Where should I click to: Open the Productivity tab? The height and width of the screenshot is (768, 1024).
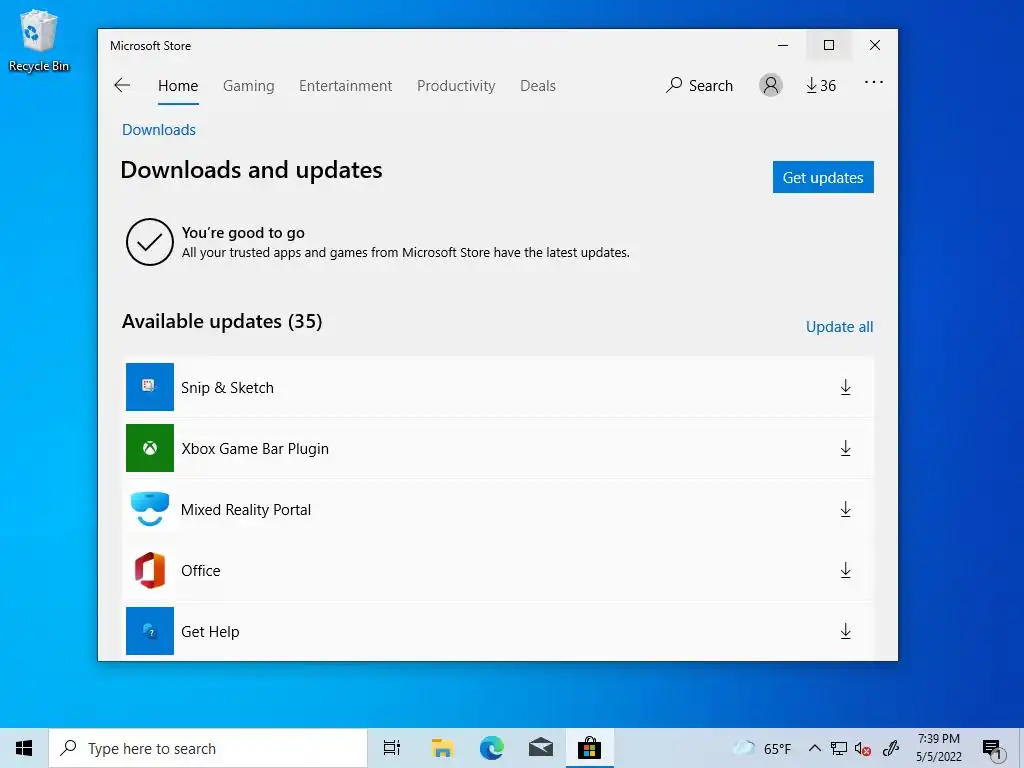coord(456,86)
